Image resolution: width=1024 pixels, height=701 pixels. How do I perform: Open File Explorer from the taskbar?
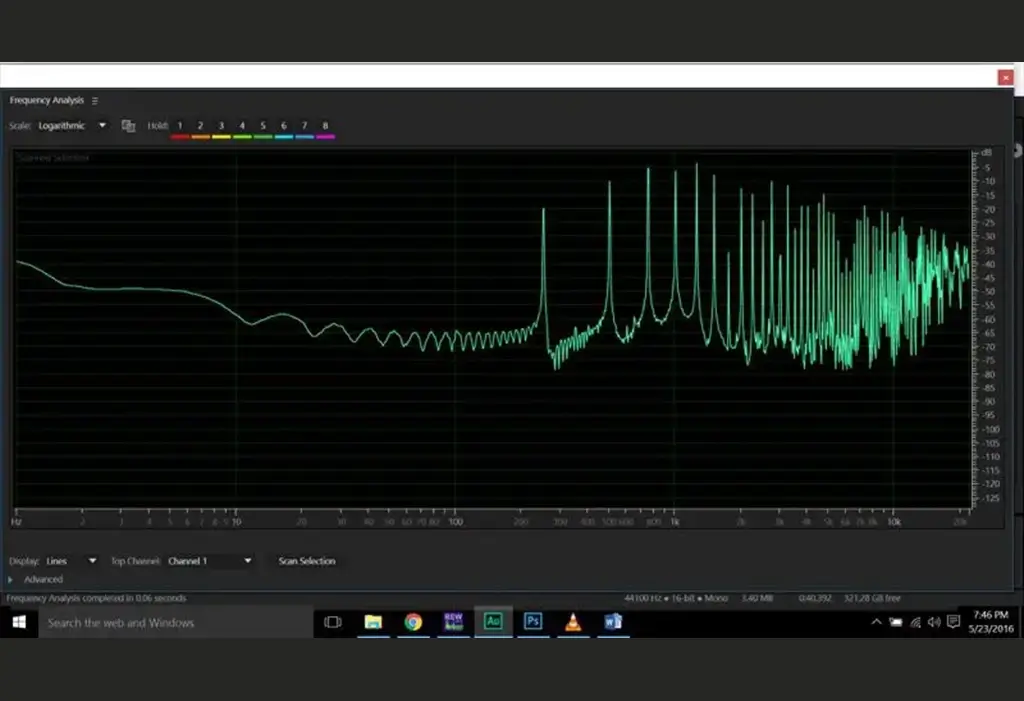click(x=373, y=622)
